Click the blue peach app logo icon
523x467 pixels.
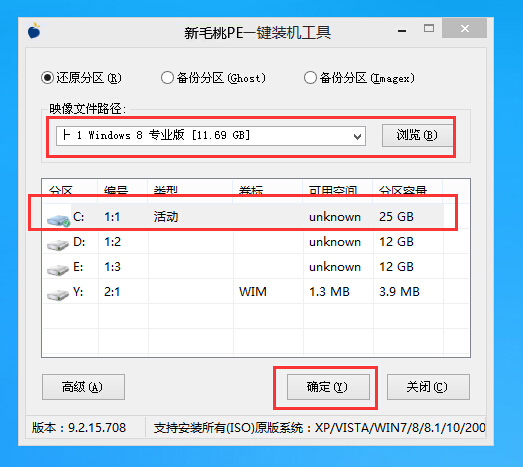point(34,31)
